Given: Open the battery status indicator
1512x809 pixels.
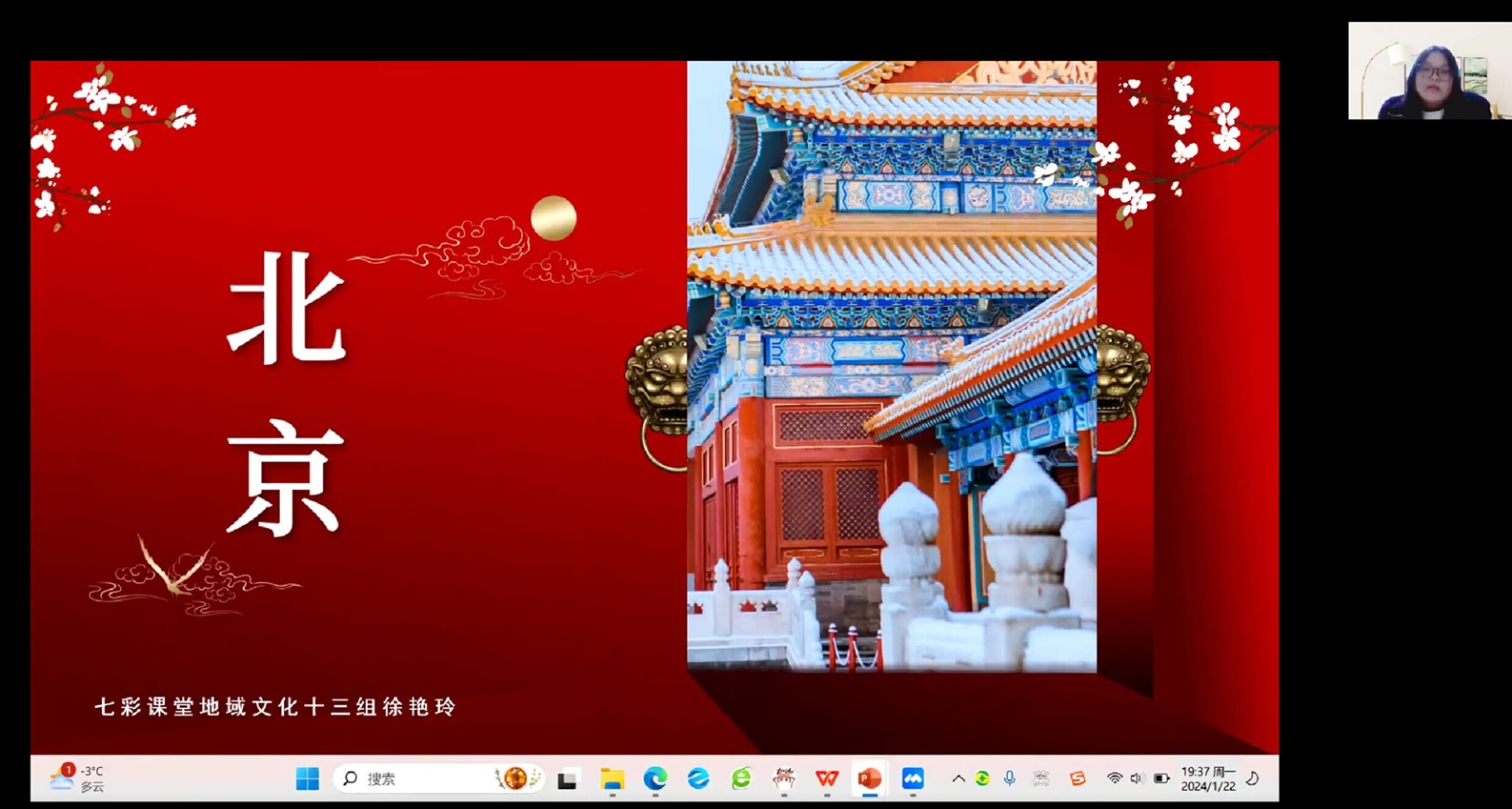Looking at the screenshot, I should coord(1161,779).
